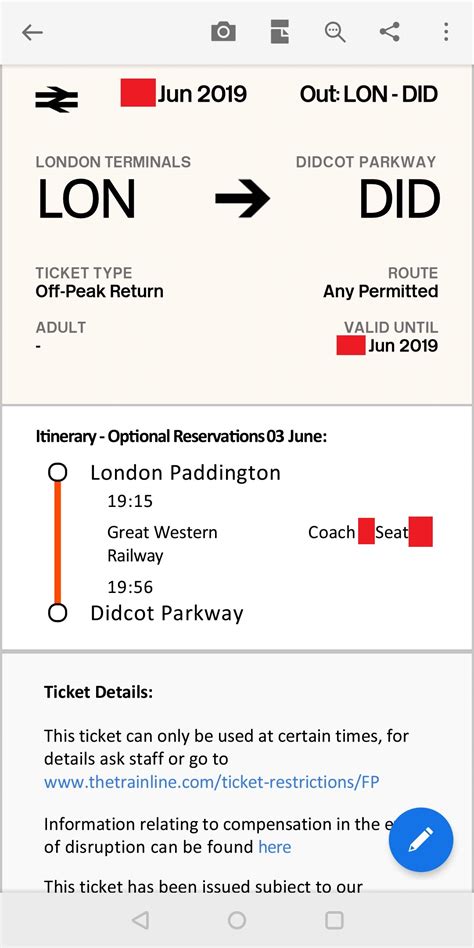
Task: Select the London Paddington station stop
Action: click(186, 473)
